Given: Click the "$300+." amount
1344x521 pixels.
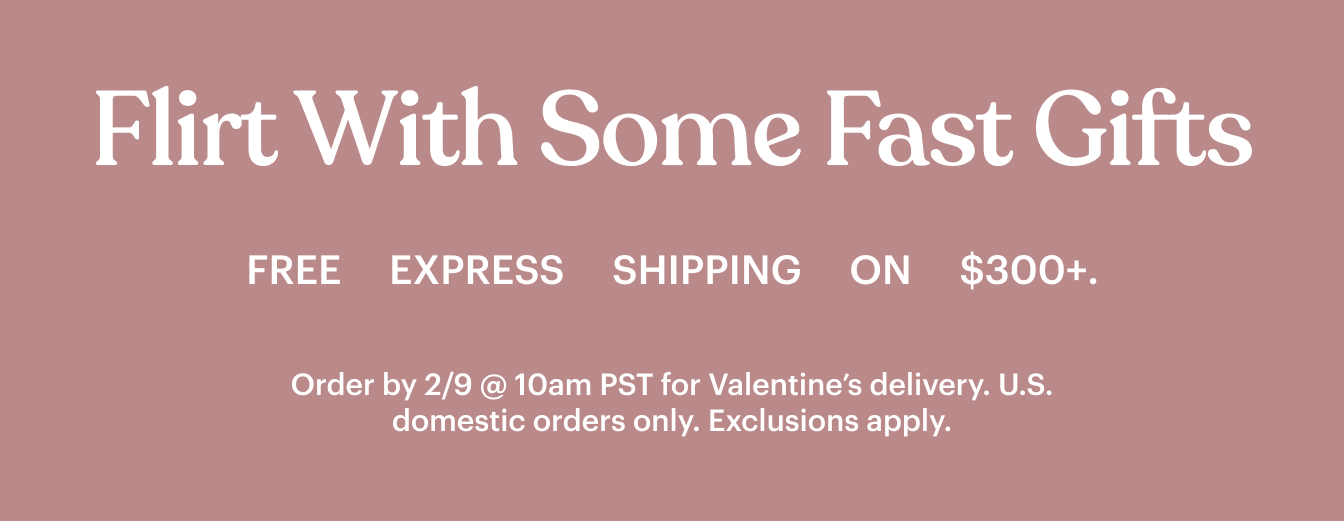Looking at the screenshot, I should point(1028,271).
